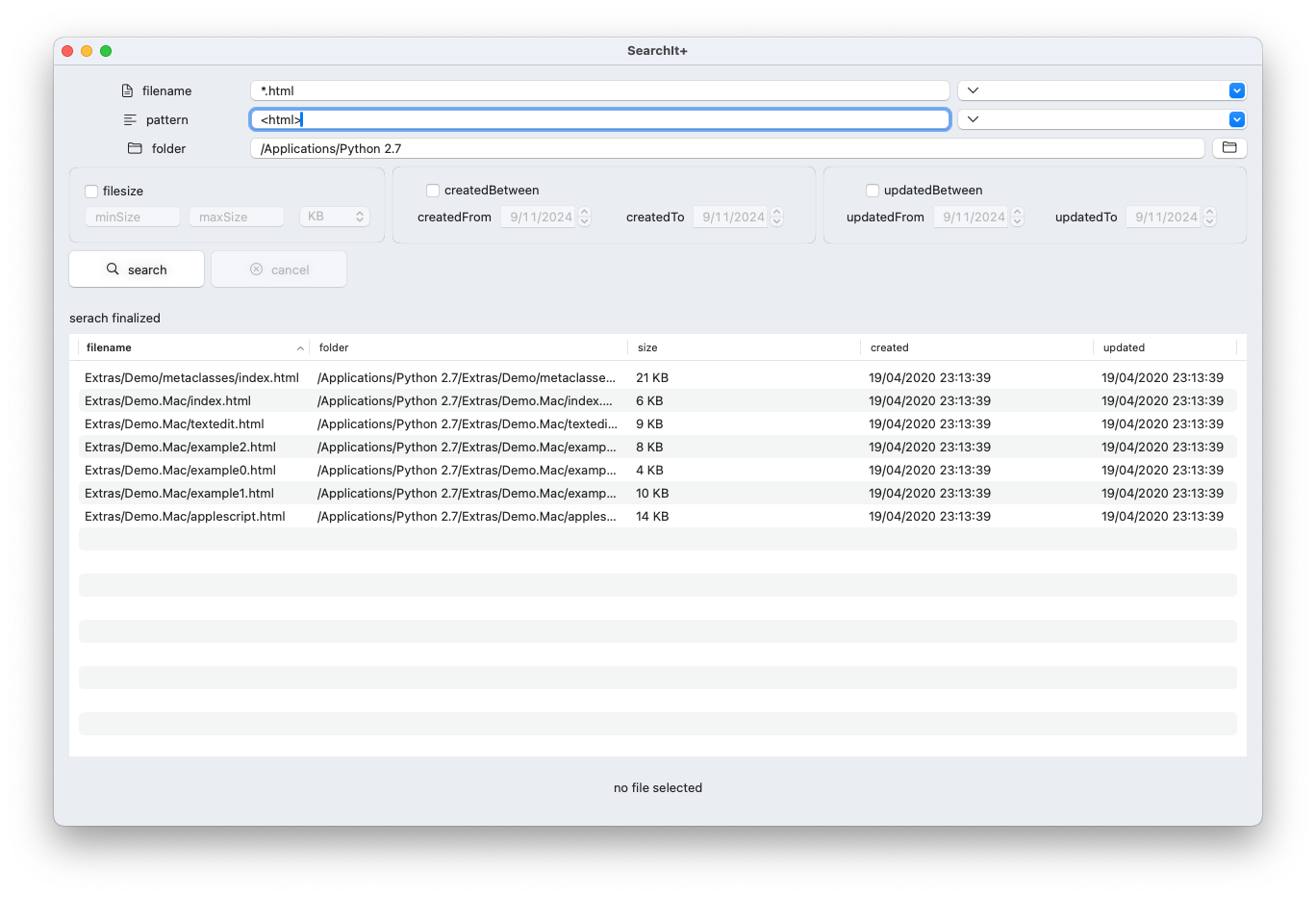Open the pattern history dropdown
This screenshot has height=897, width=1316.
(x=1236, y=118)
